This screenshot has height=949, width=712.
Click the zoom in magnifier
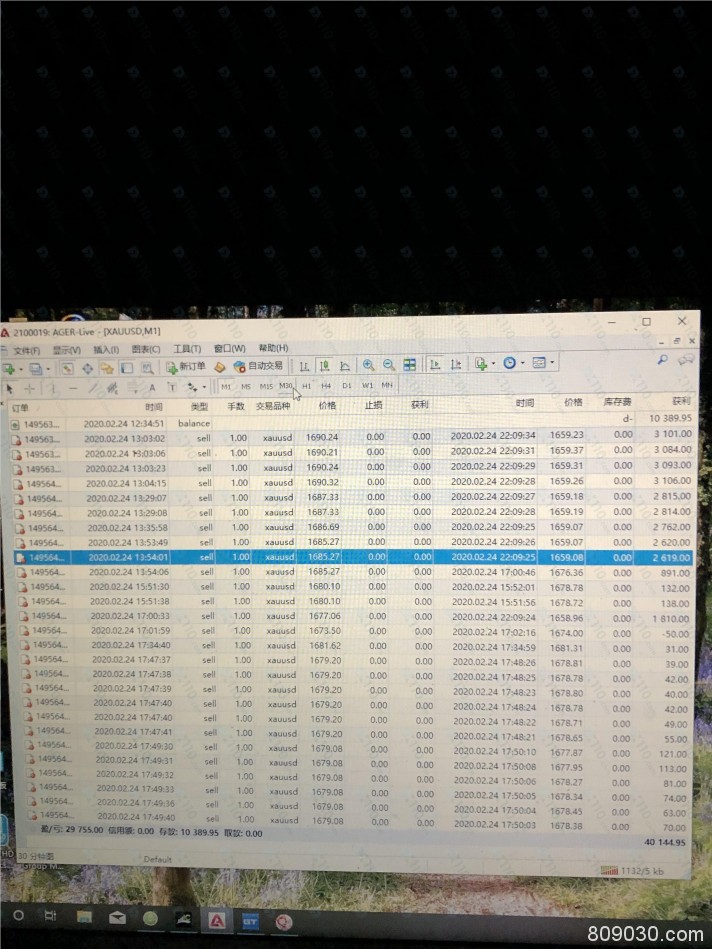(368, 365)
